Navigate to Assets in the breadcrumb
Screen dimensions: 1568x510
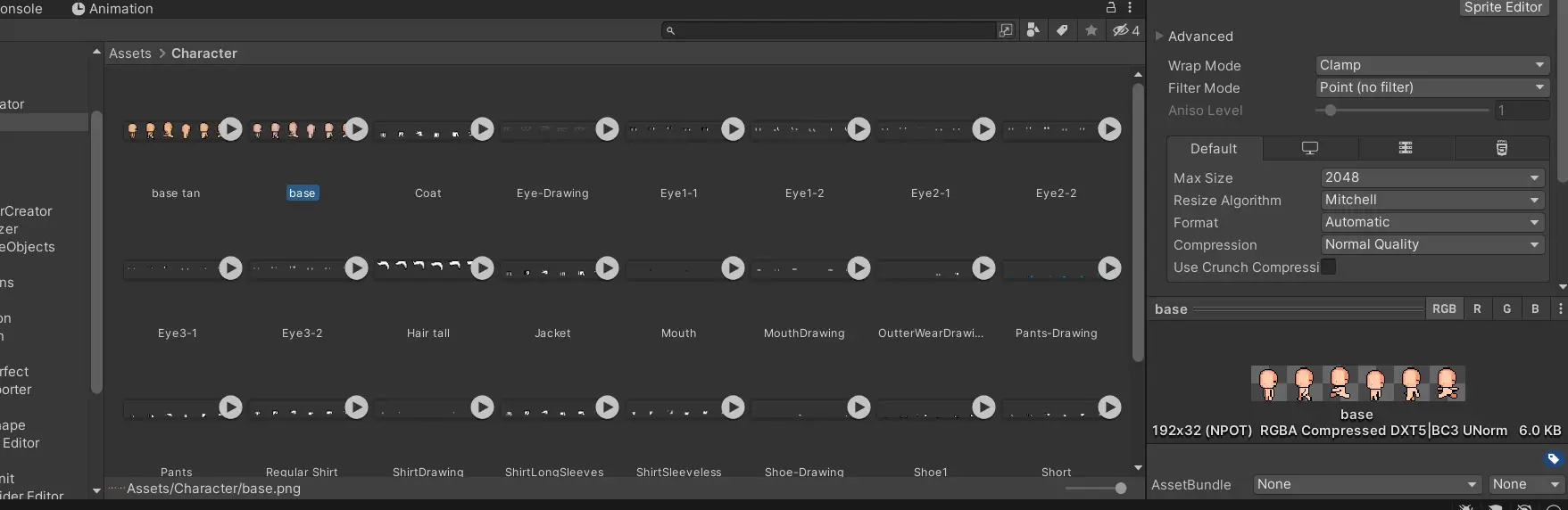click(130, 53)
